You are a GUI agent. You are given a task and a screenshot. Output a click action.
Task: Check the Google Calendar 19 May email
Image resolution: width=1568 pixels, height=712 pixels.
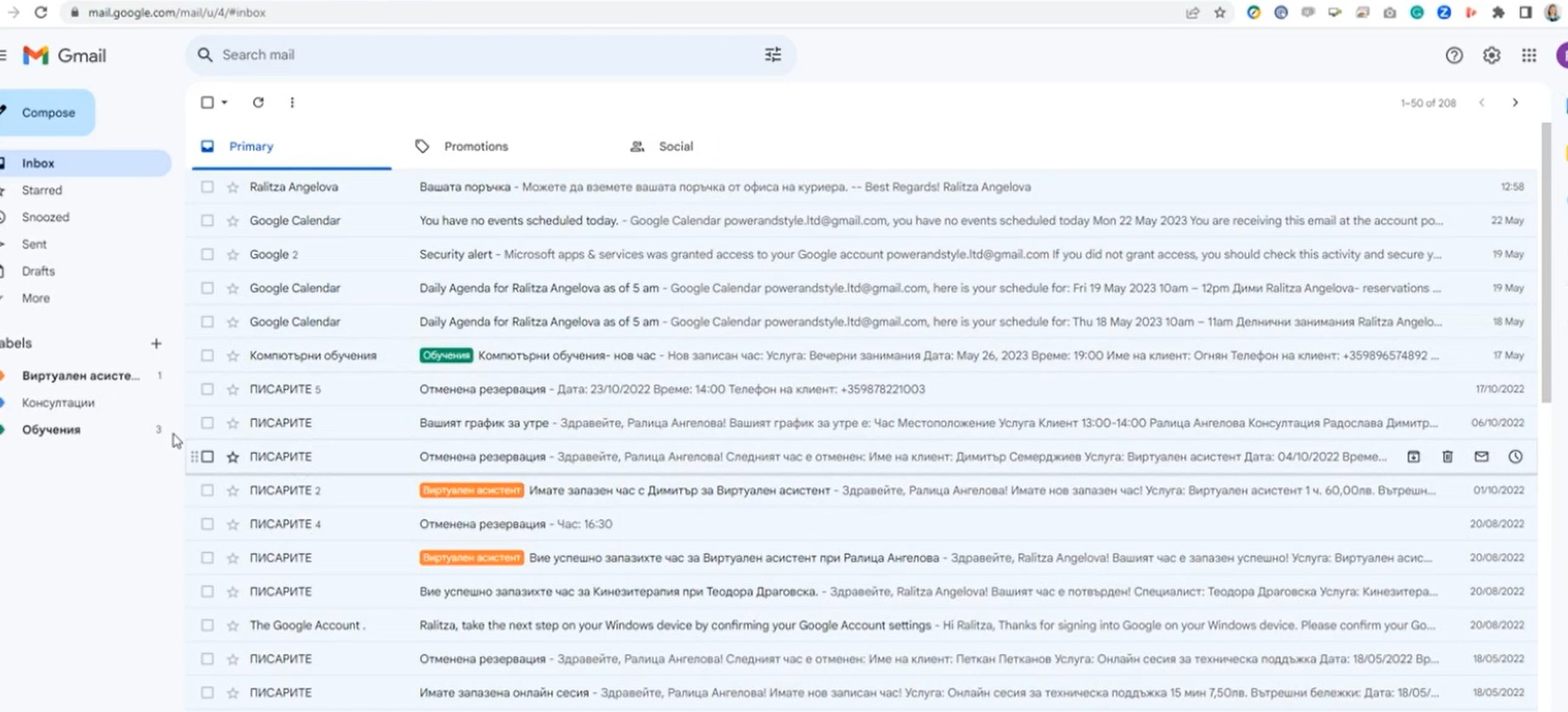[x=207, y=288]
